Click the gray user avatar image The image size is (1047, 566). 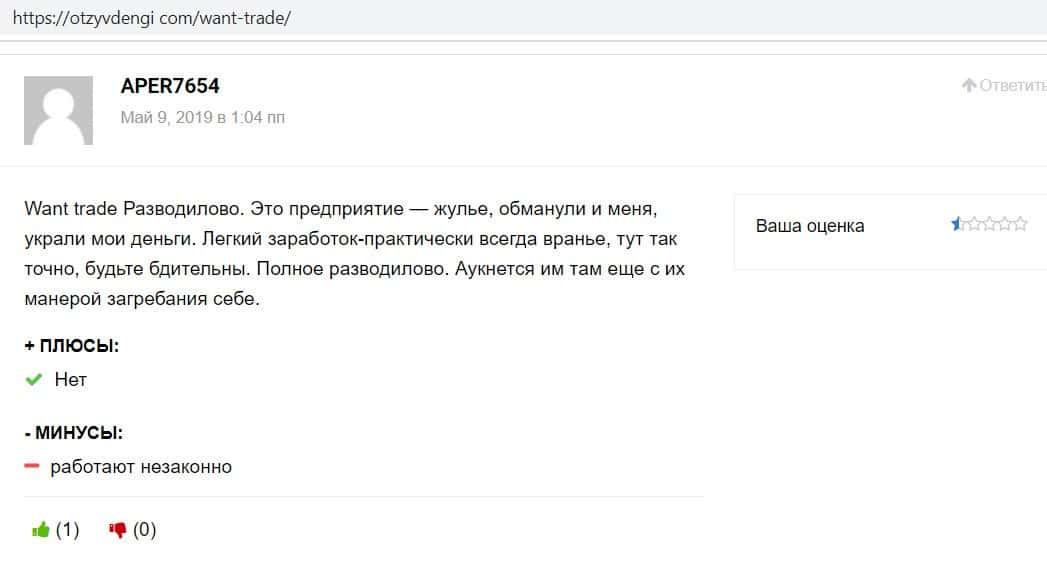(58, 110)
